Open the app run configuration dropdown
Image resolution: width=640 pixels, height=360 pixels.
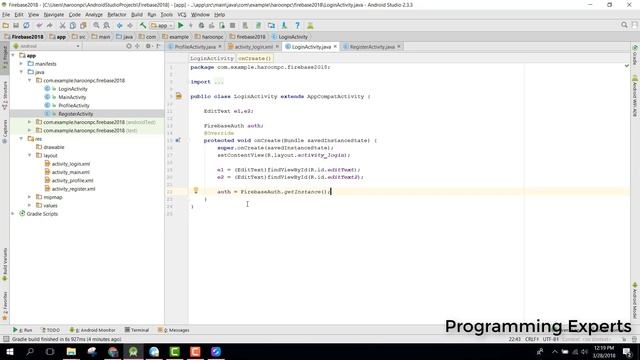pyautogui.click(x=162, y=25)
